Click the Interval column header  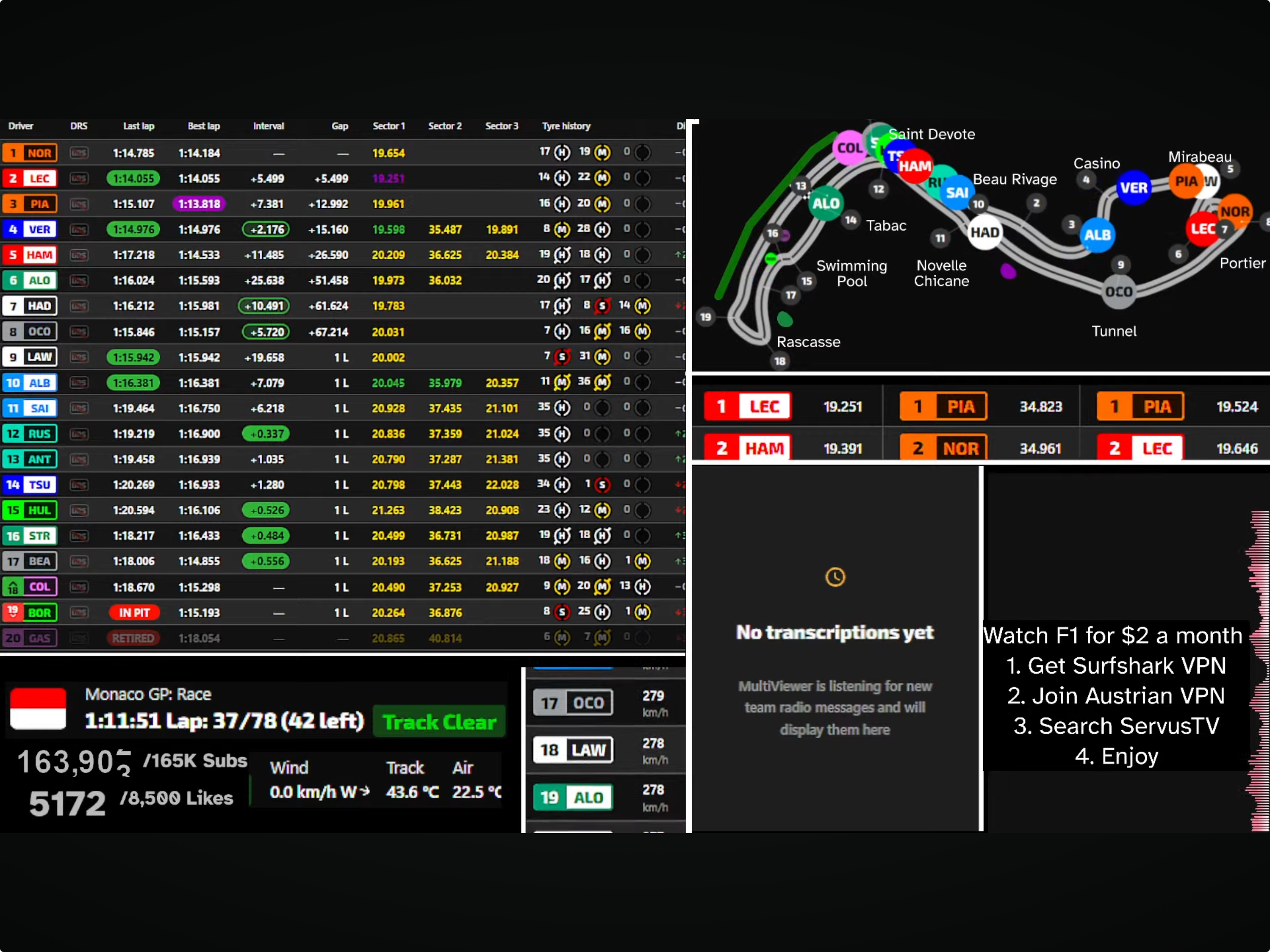269,126
